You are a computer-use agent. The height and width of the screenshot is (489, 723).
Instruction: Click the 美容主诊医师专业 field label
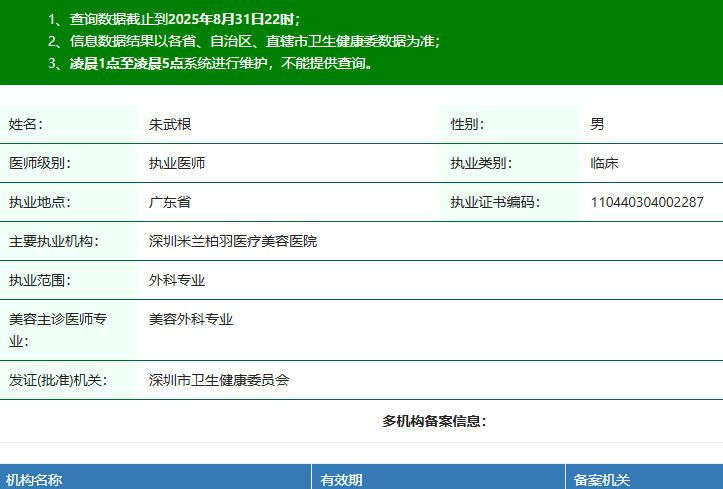[58, 329]
